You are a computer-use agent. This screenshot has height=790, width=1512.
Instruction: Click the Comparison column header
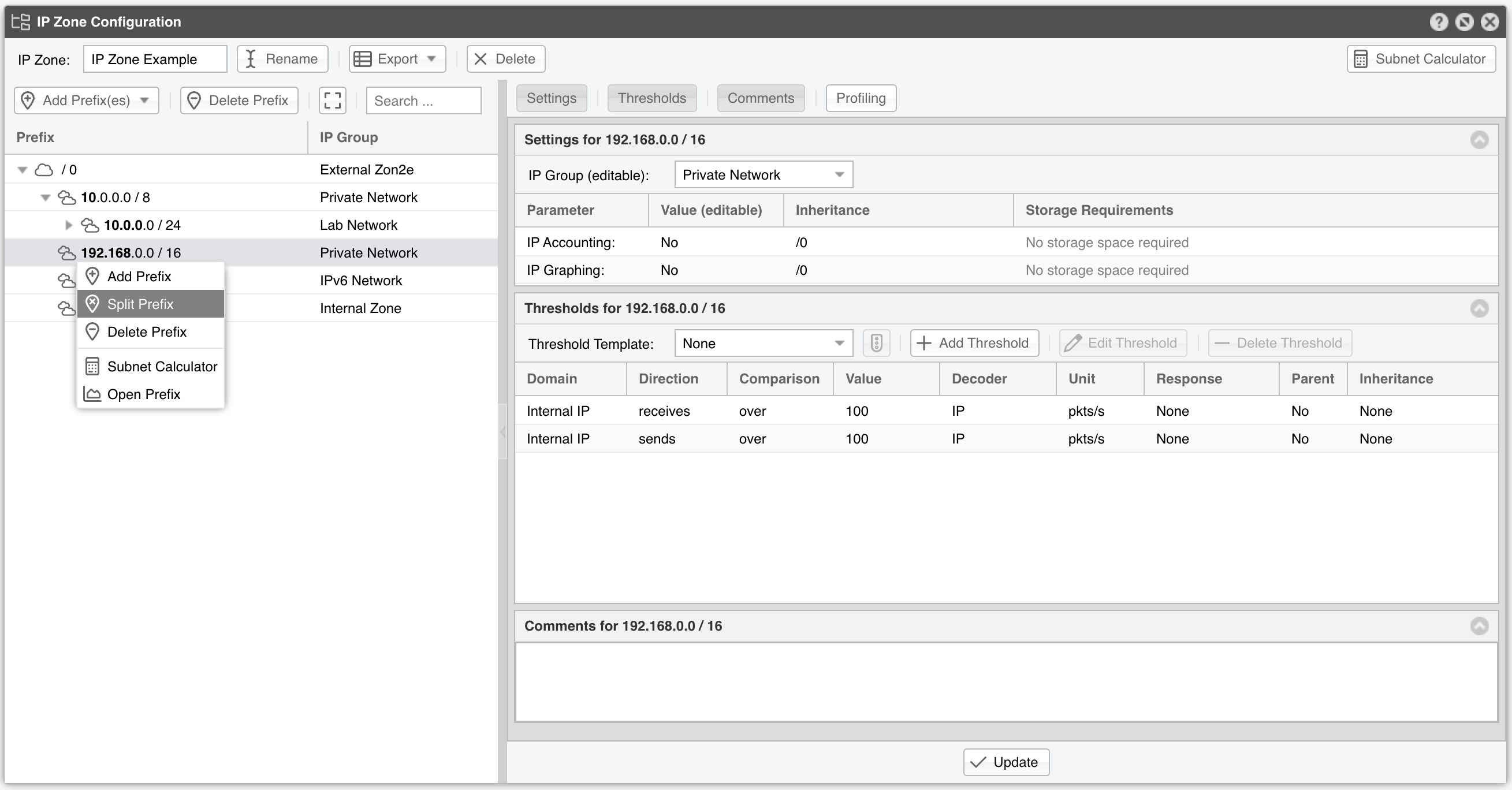780,379
